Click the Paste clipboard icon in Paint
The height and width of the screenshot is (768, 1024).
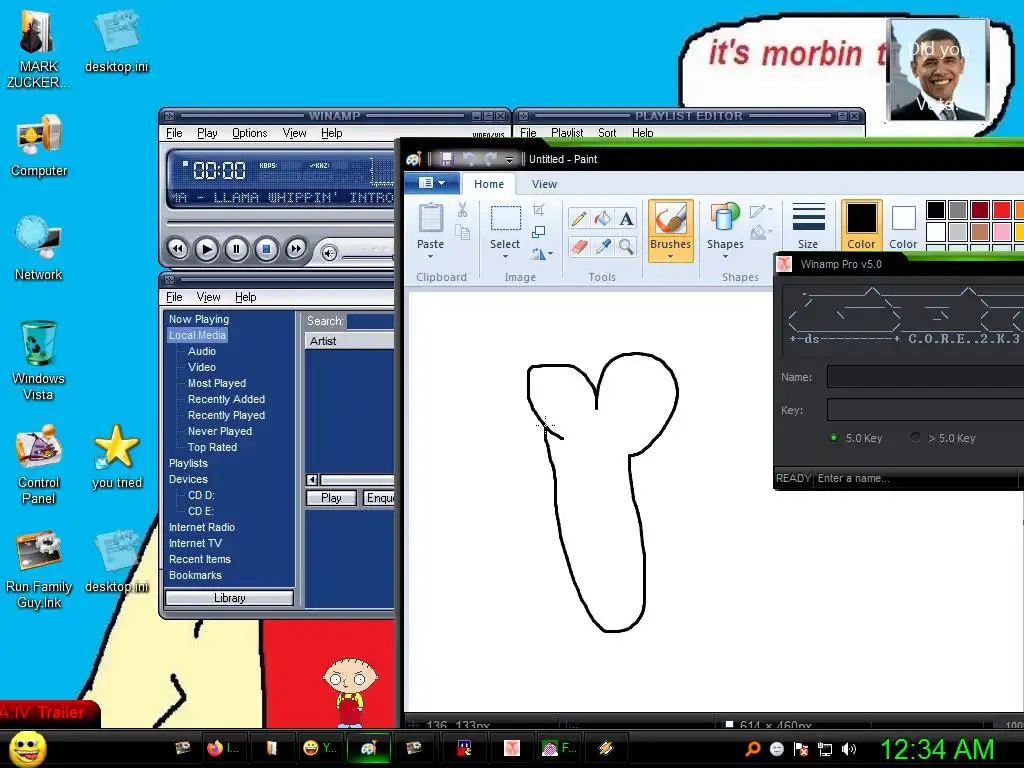tap(430, 218)
